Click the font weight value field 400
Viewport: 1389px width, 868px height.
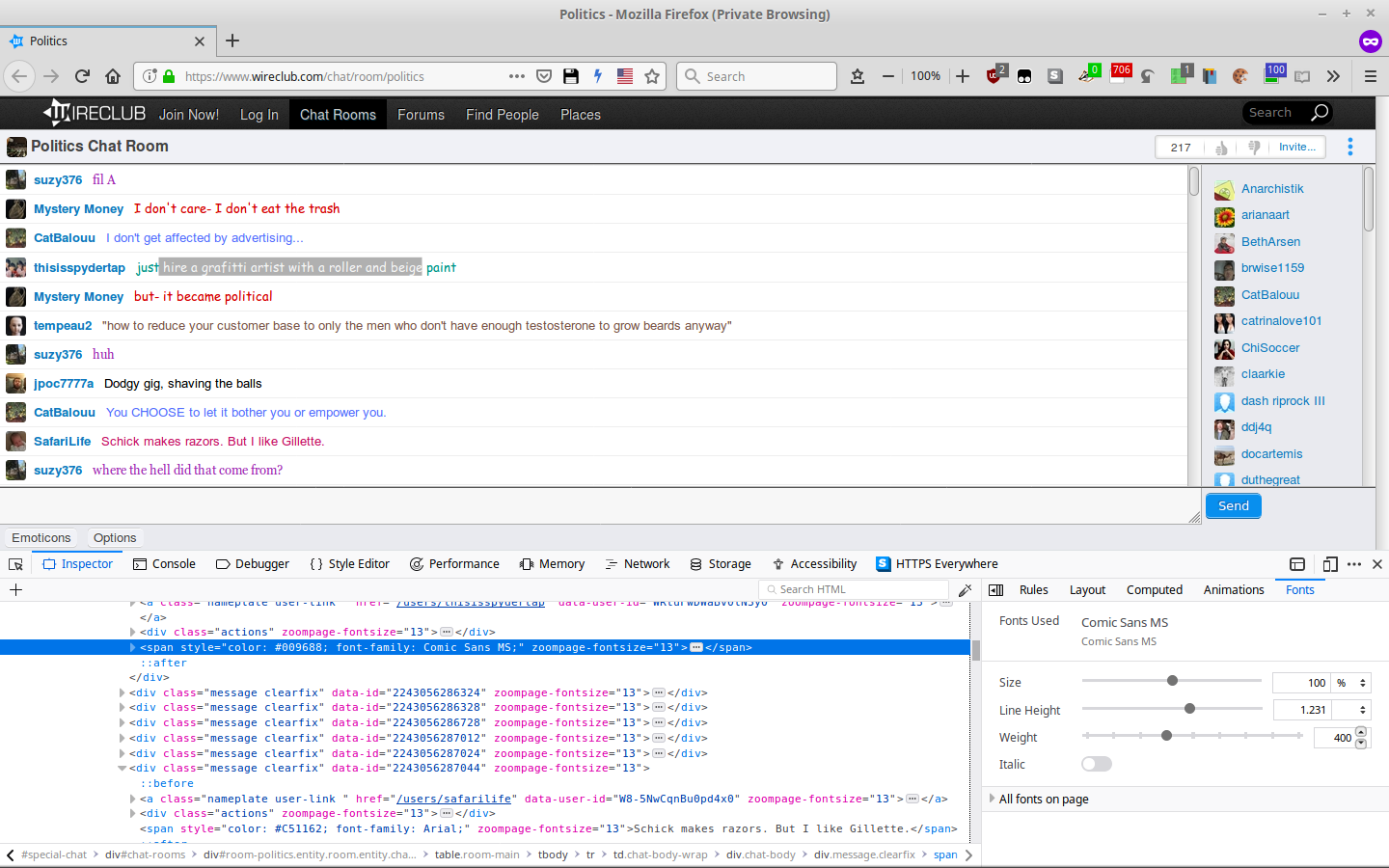1335,738
